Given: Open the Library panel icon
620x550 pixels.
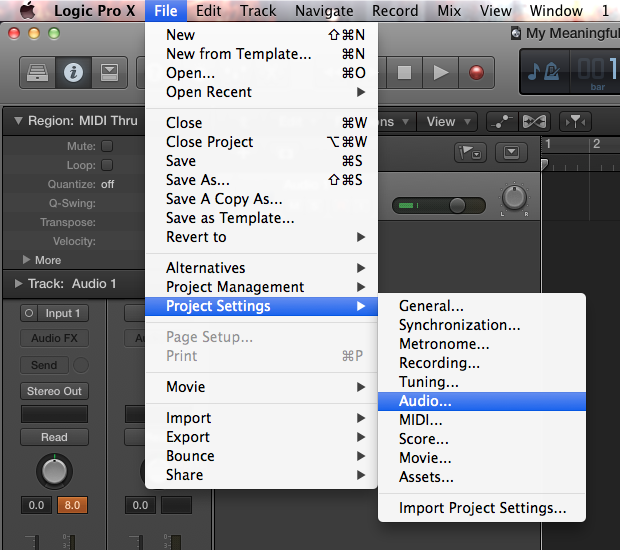Looking at the screenshot, I should point(38,72).
